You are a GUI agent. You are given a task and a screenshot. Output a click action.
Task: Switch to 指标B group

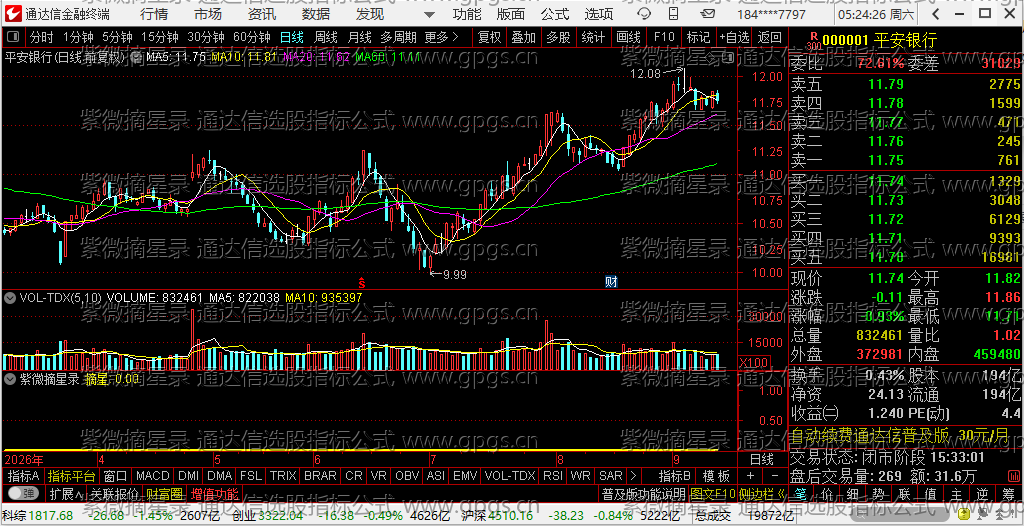pyautogui.click(x=675, y=476)
